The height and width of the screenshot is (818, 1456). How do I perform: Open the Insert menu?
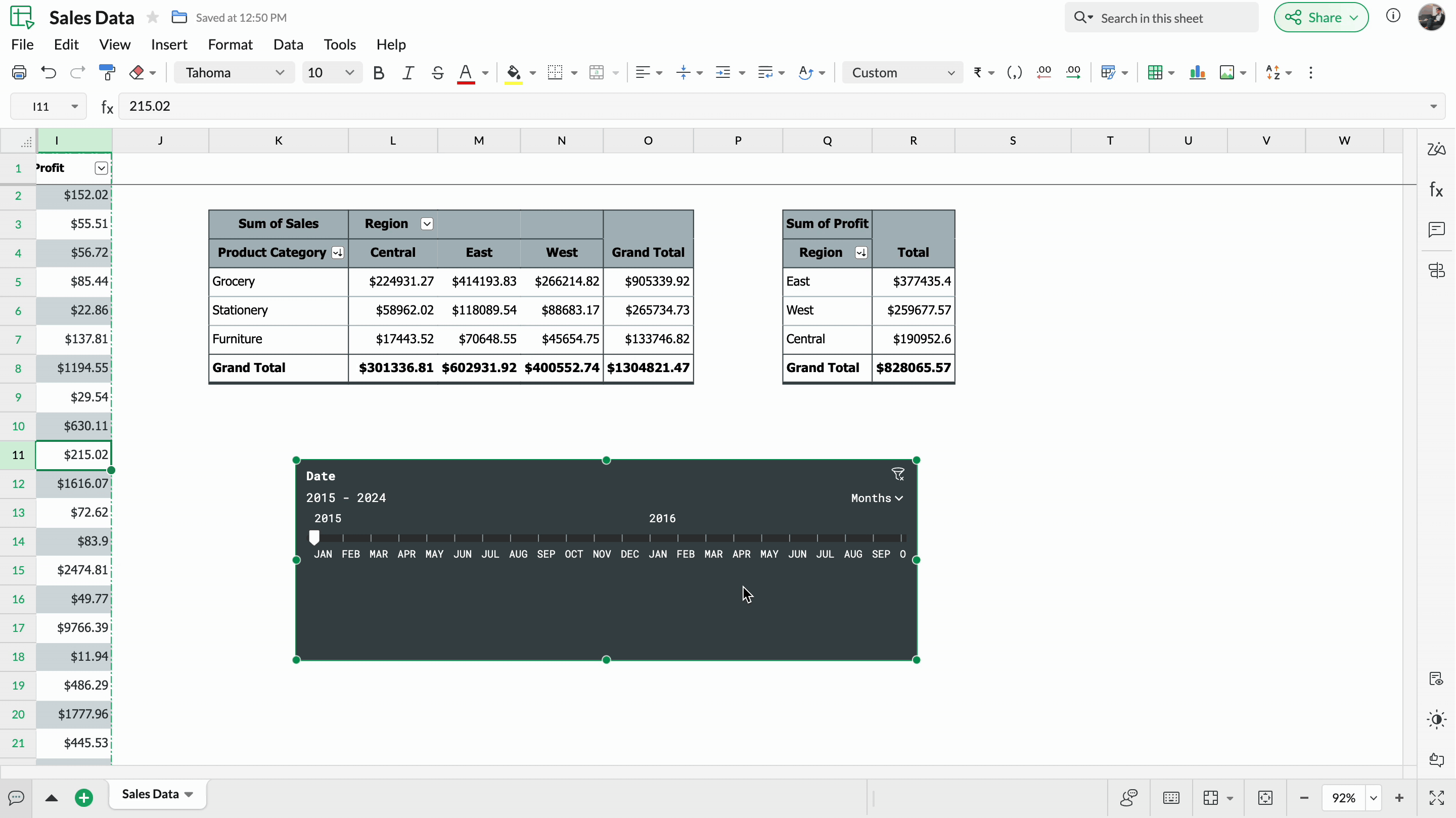point(169,44)
